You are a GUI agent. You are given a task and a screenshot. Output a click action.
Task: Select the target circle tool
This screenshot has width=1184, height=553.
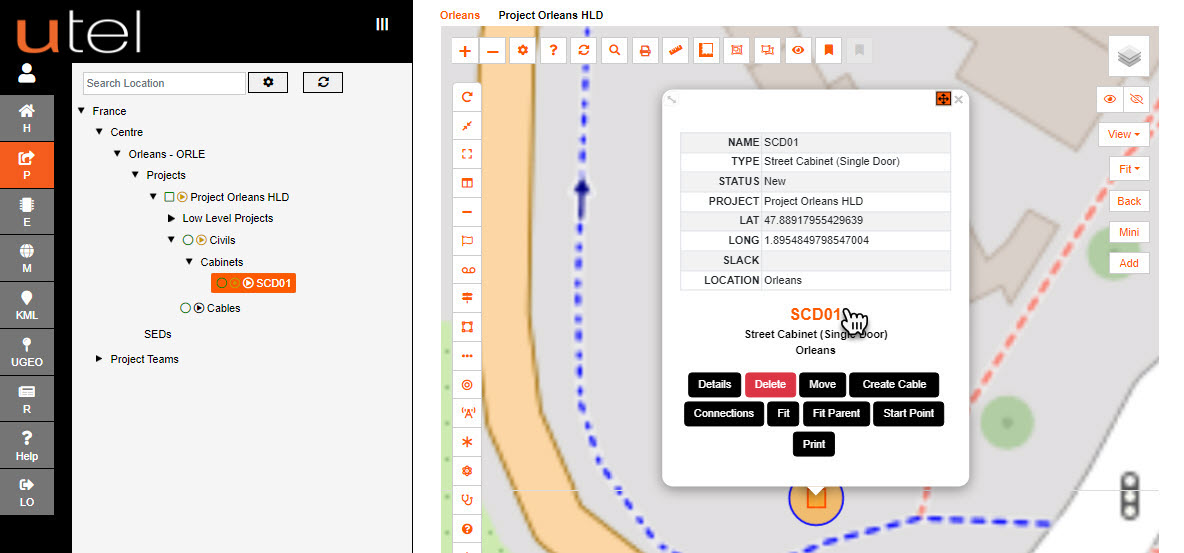point(467,385)
